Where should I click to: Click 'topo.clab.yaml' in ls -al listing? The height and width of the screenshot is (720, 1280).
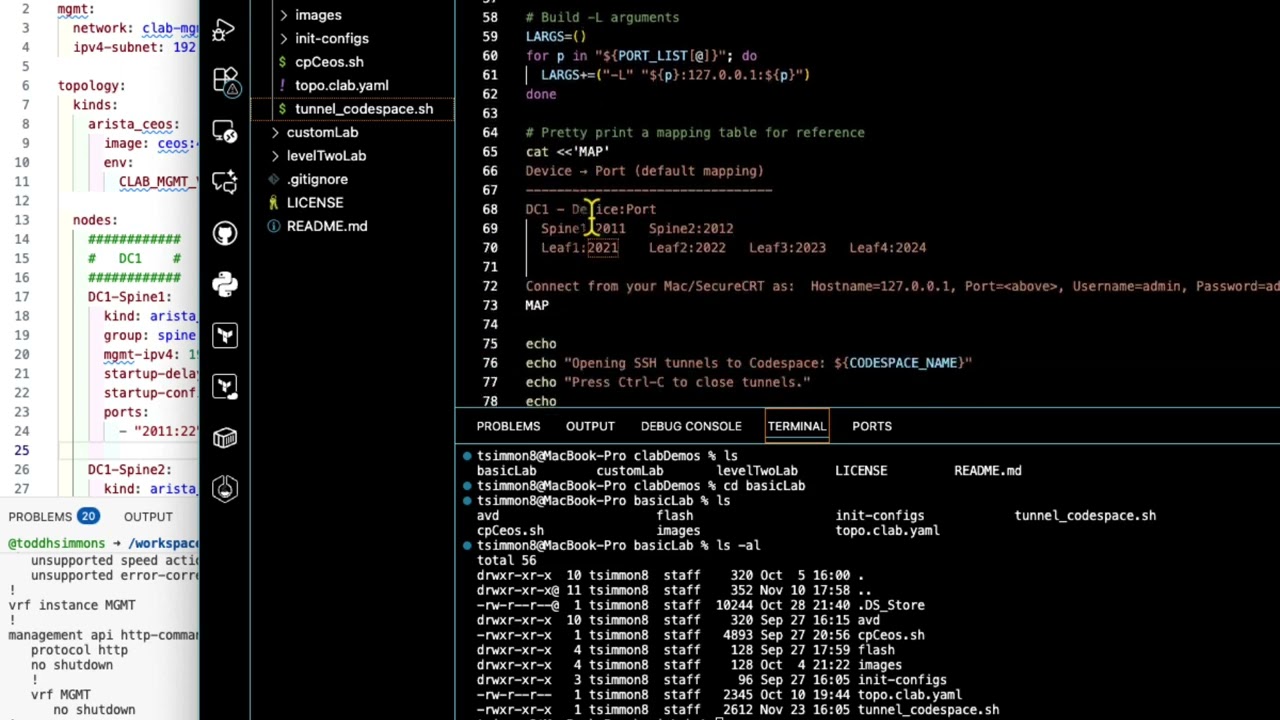pos(910,695)
